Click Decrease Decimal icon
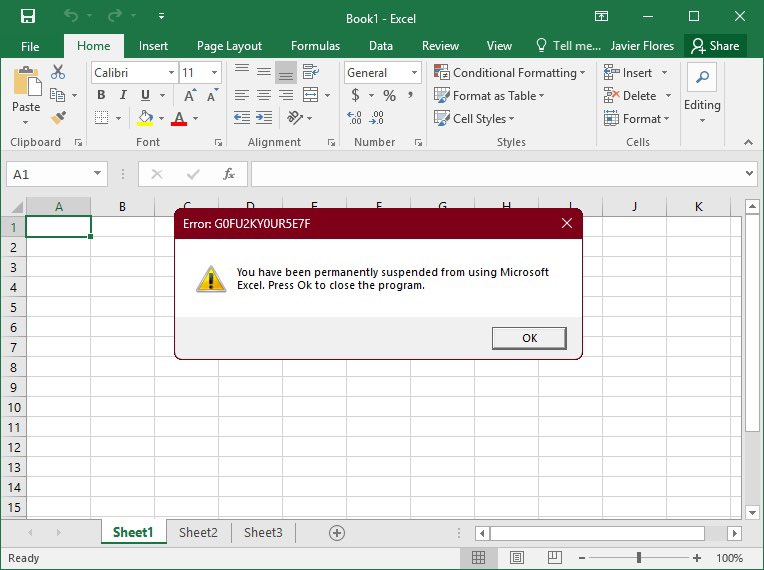 (x=377, y=117)
